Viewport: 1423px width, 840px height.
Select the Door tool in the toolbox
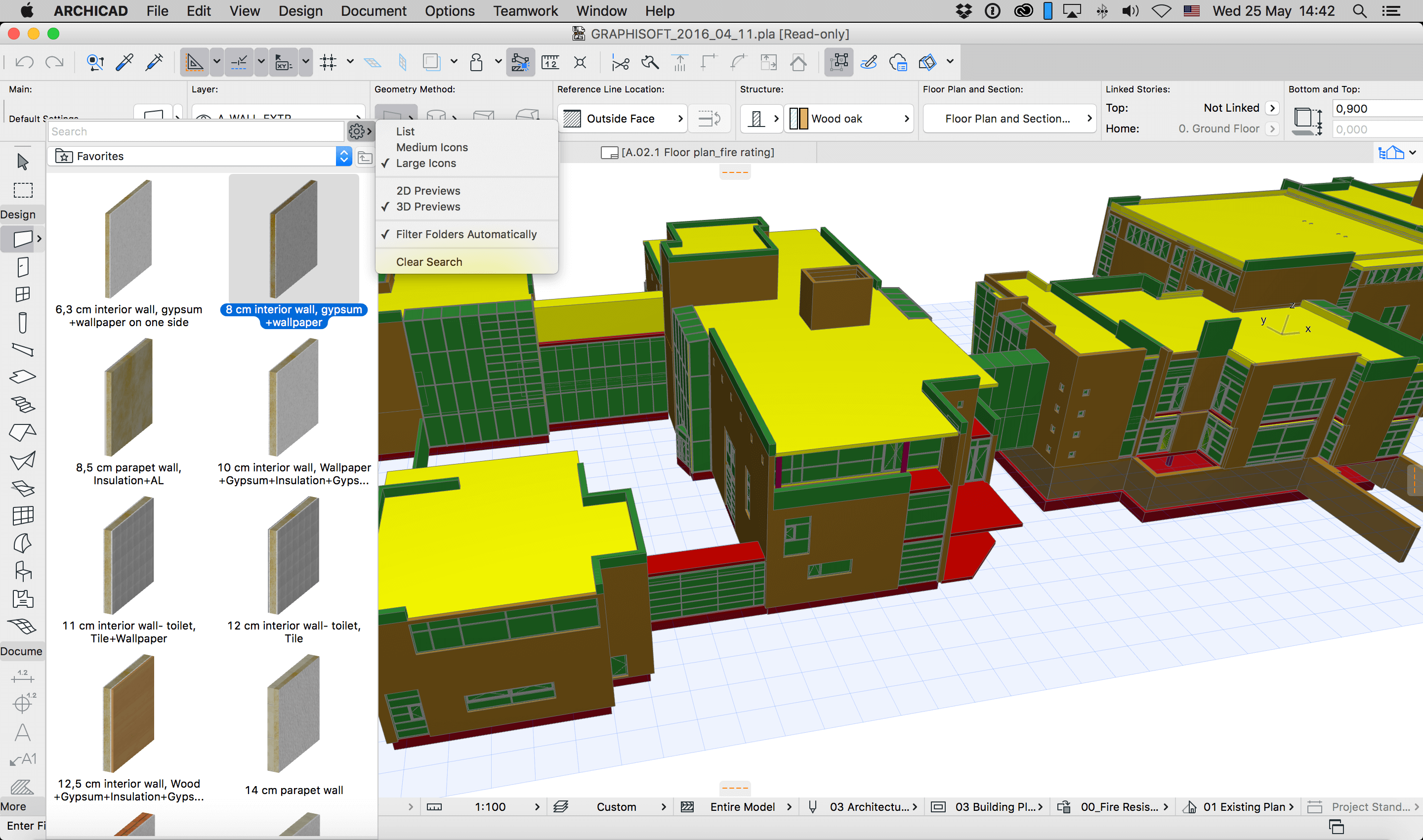coord(23,267)
